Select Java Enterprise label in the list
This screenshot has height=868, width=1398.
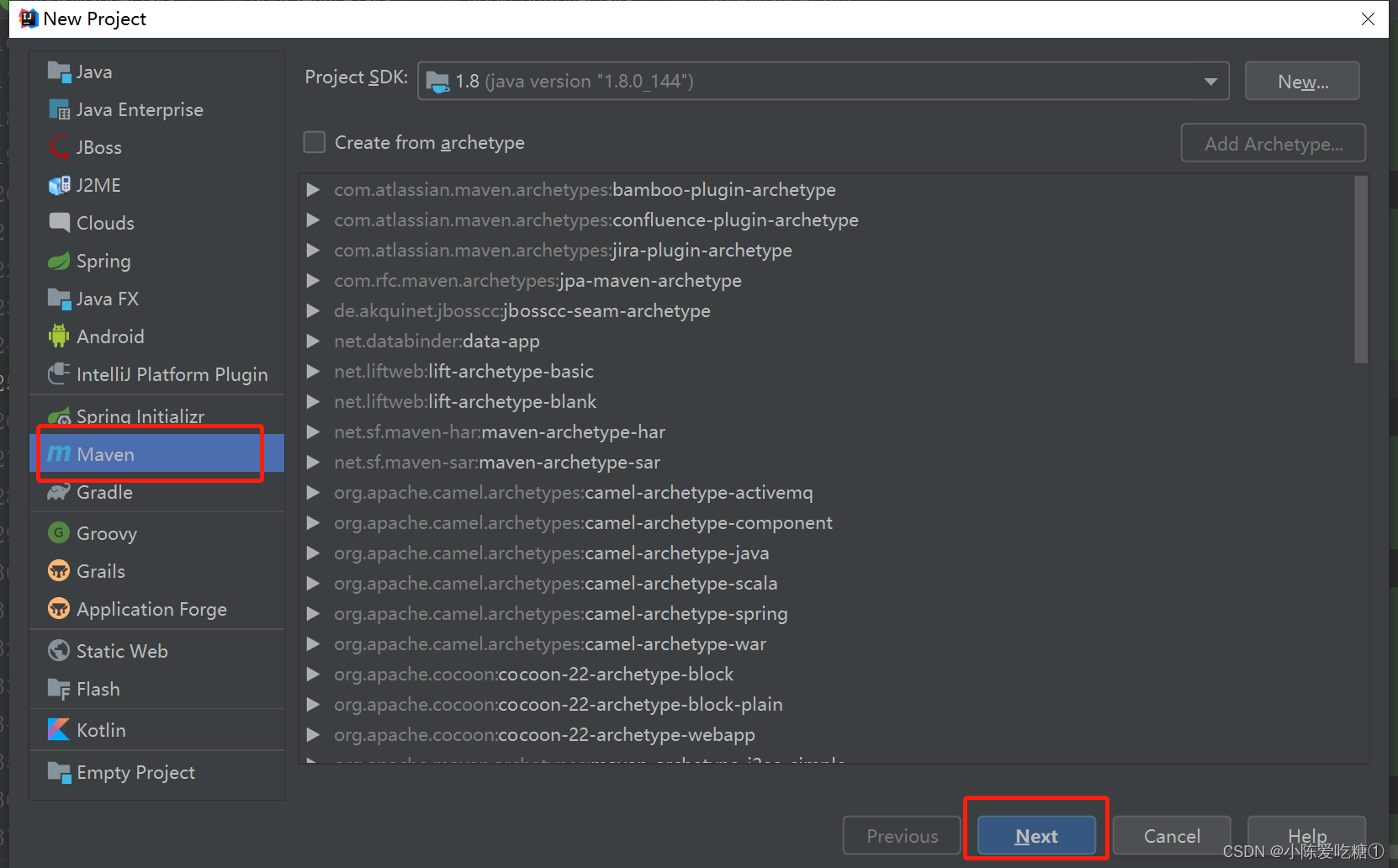(140, 109)
